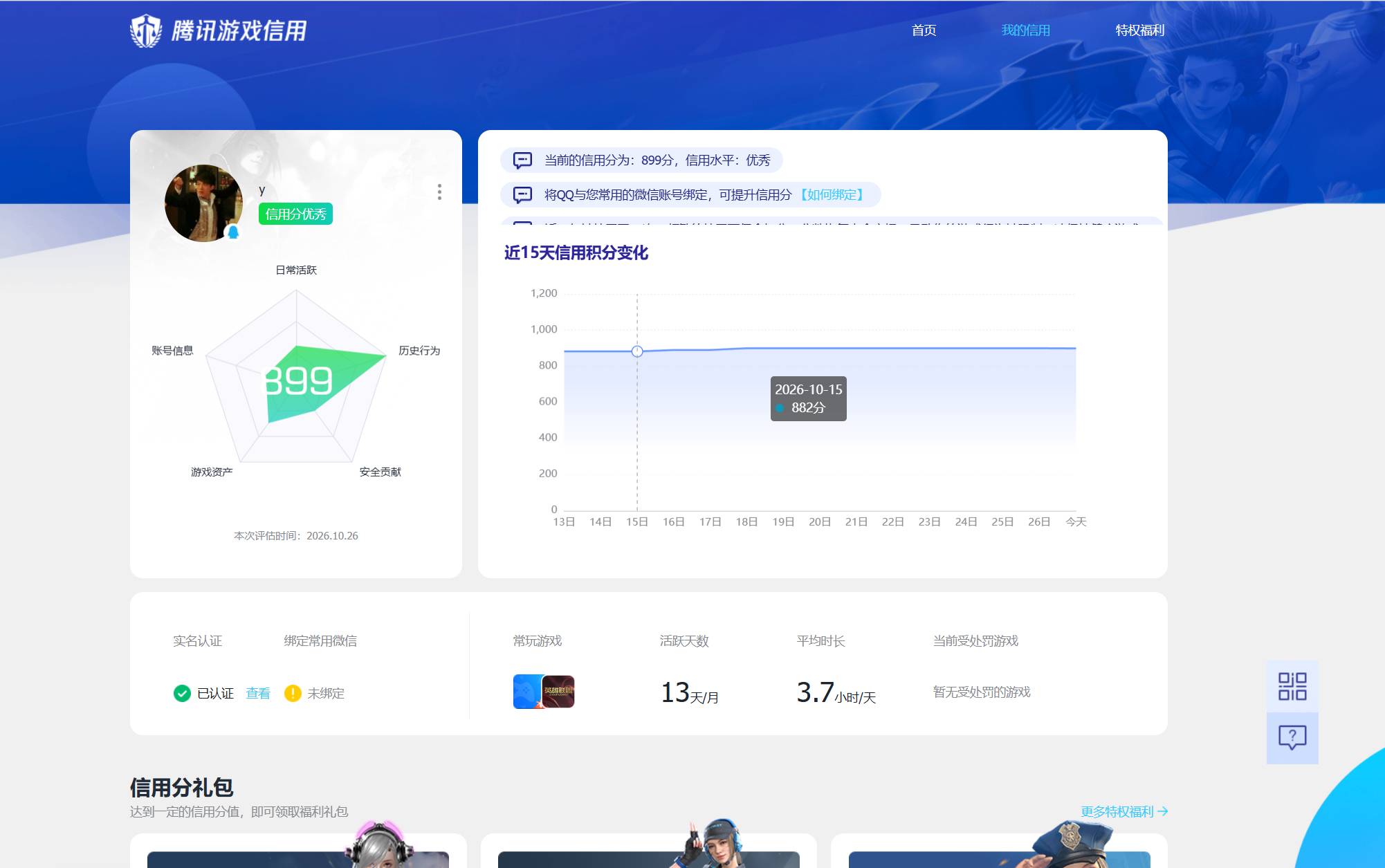Image resolution: width=1385 pixels, height=868 pixels.
Task: Click the 历史行为 radar axis label
Action: 419,351
